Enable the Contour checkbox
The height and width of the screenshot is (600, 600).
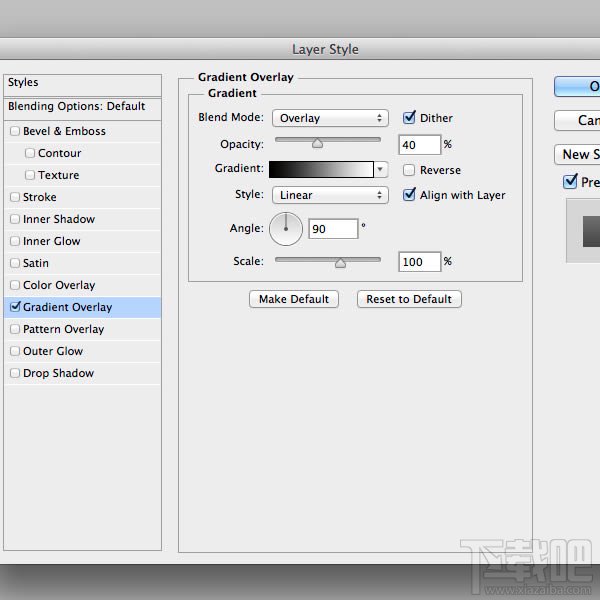(x=30, y=153)
